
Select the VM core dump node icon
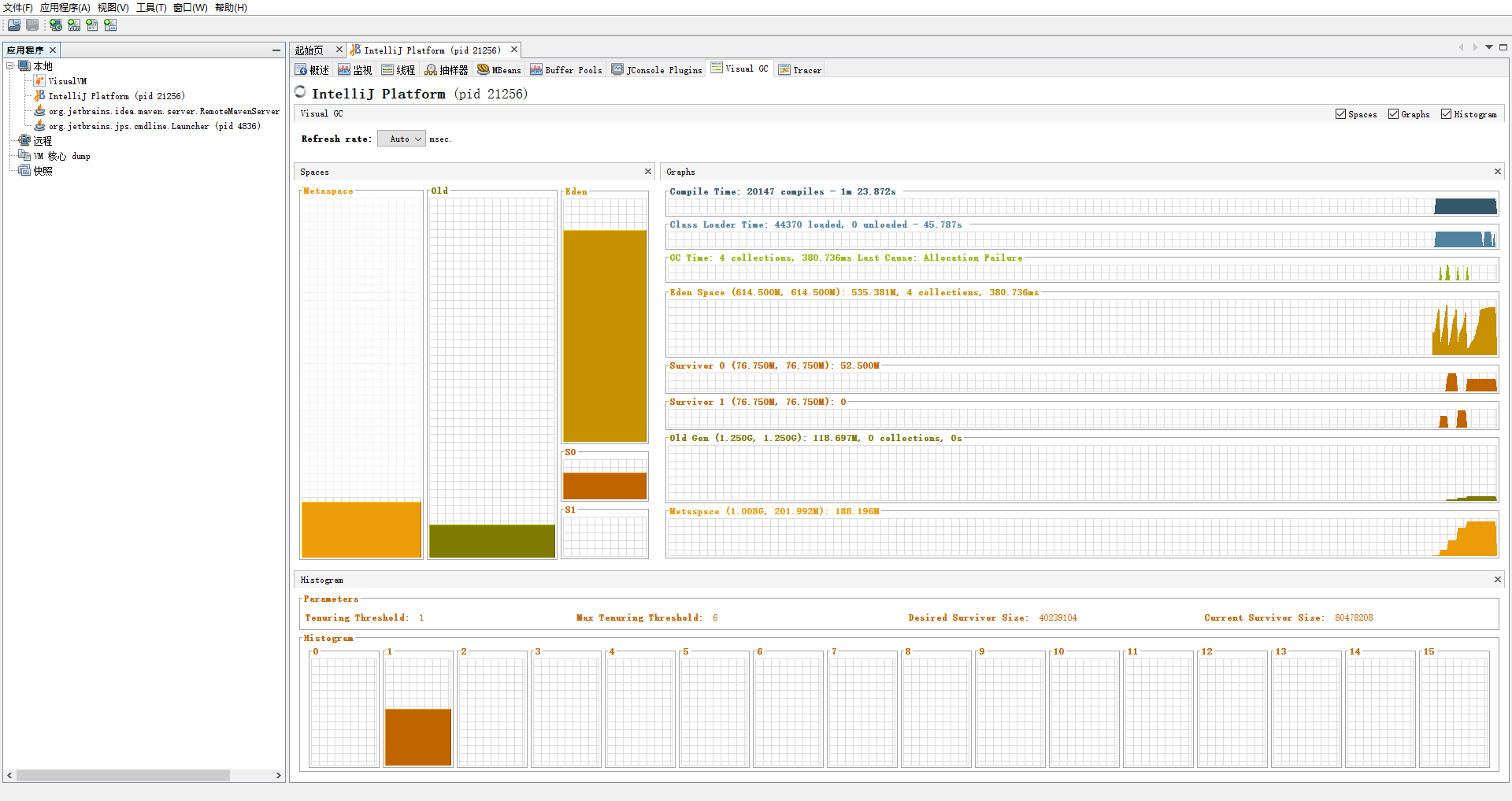pyautogui.click(x=24, y=156)
